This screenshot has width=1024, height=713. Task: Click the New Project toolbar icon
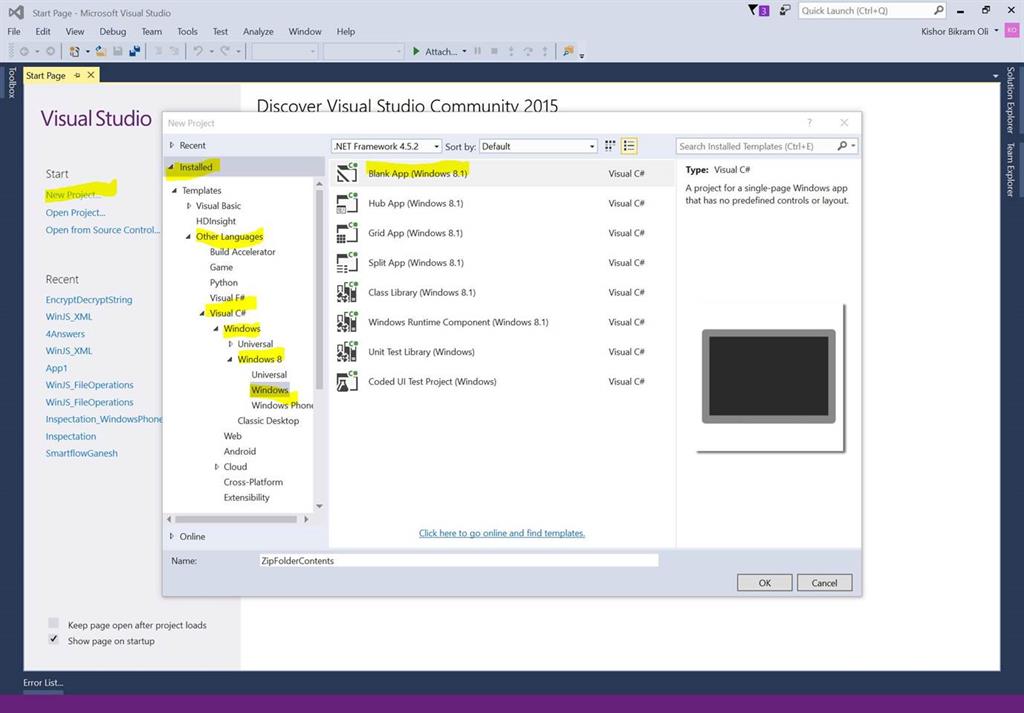74,51
